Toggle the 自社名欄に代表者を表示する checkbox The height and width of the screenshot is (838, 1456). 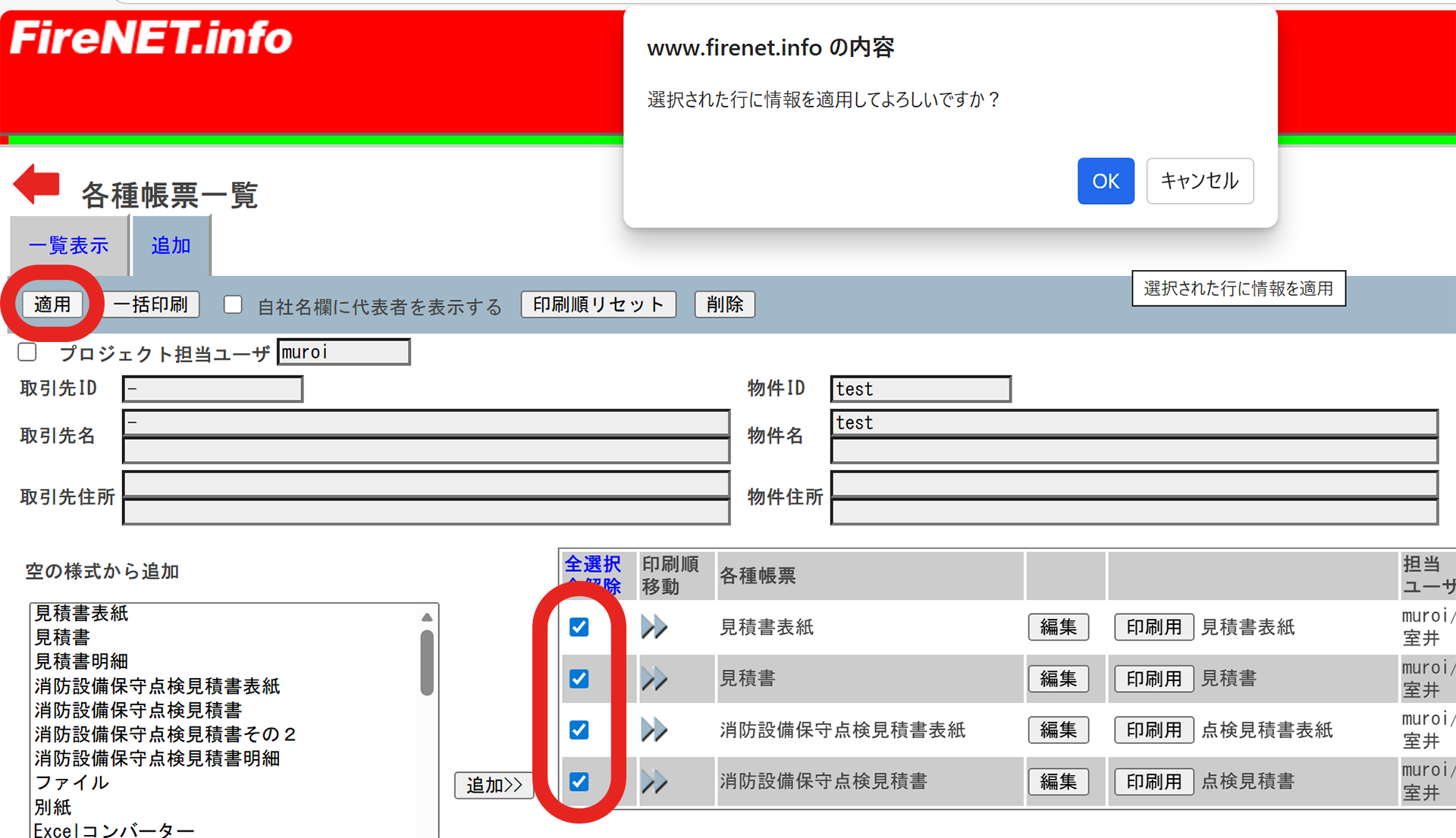(x=232, y=304)
